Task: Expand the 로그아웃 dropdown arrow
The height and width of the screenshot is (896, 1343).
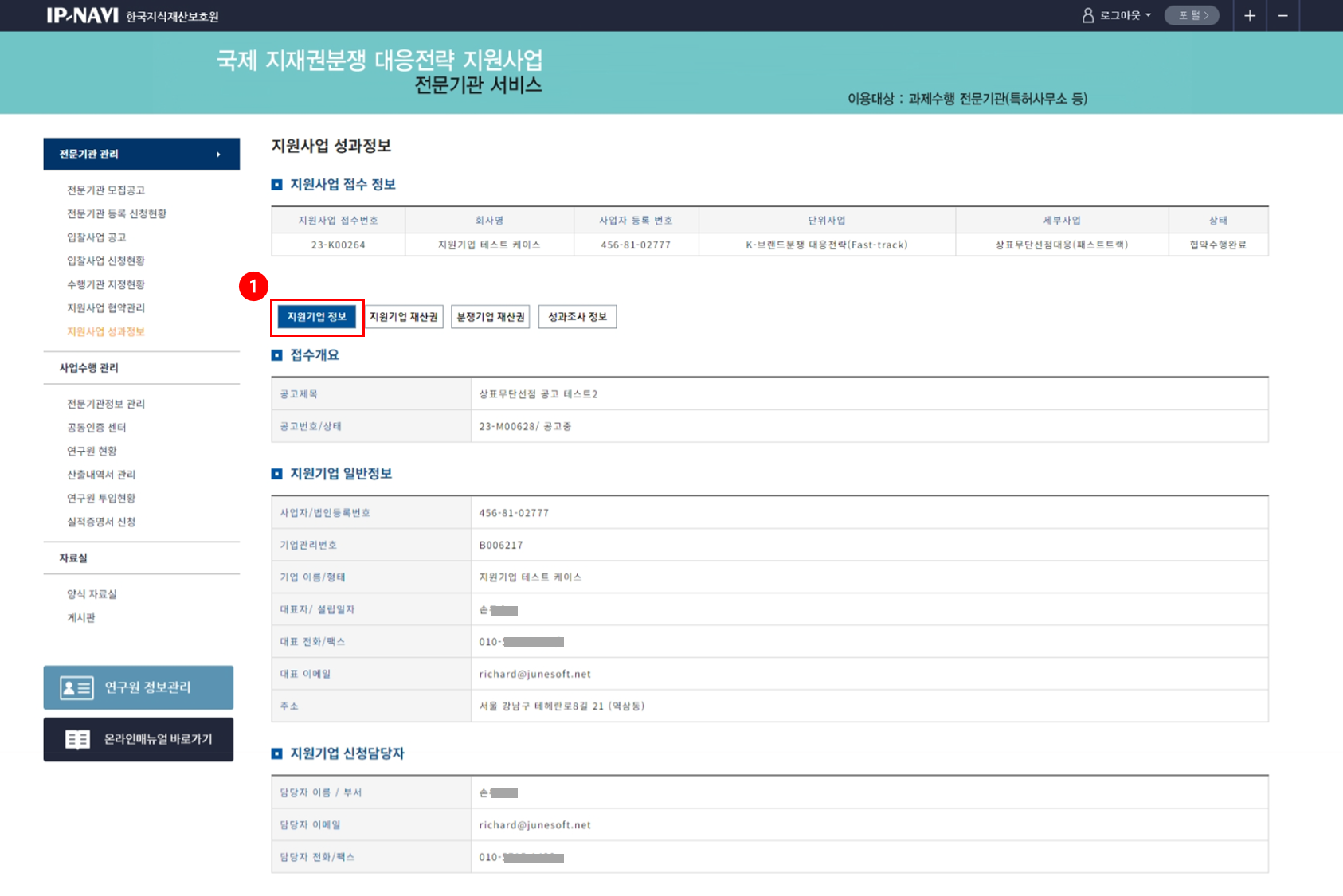Action: click(1149, 16)
